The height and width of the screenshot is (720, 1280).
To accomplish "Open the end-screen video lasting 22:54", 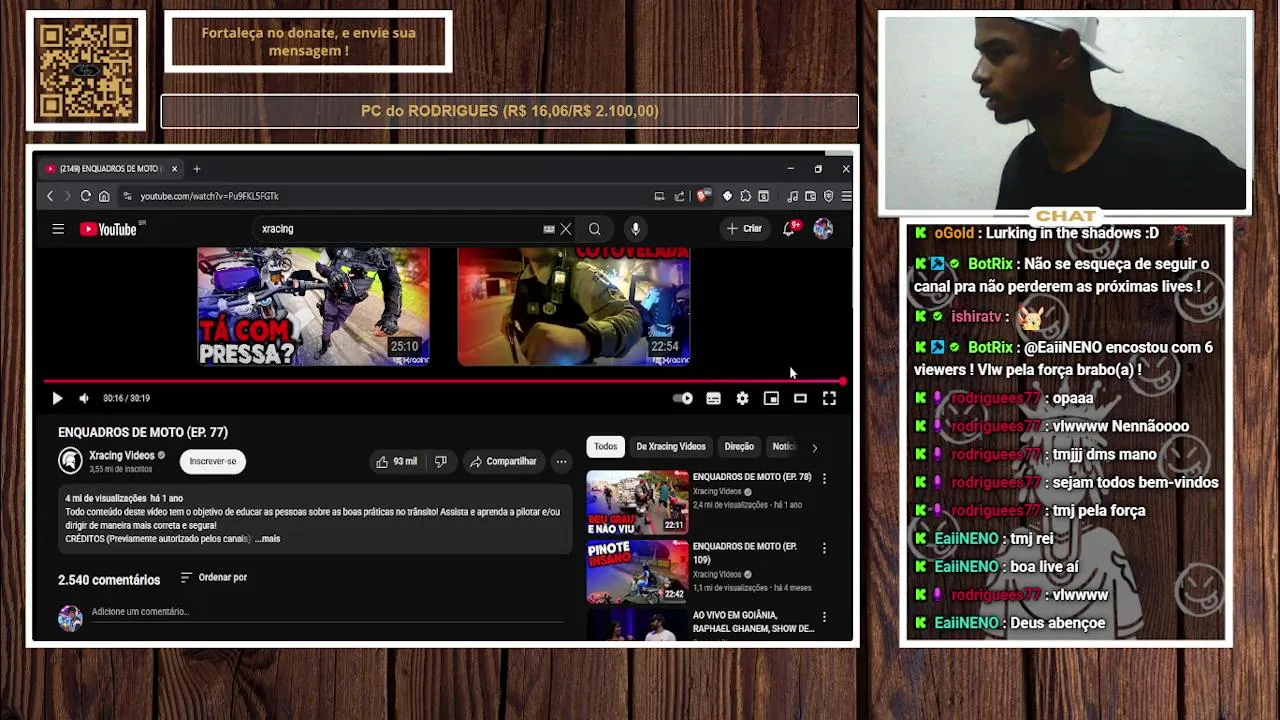I will point(573,306).
